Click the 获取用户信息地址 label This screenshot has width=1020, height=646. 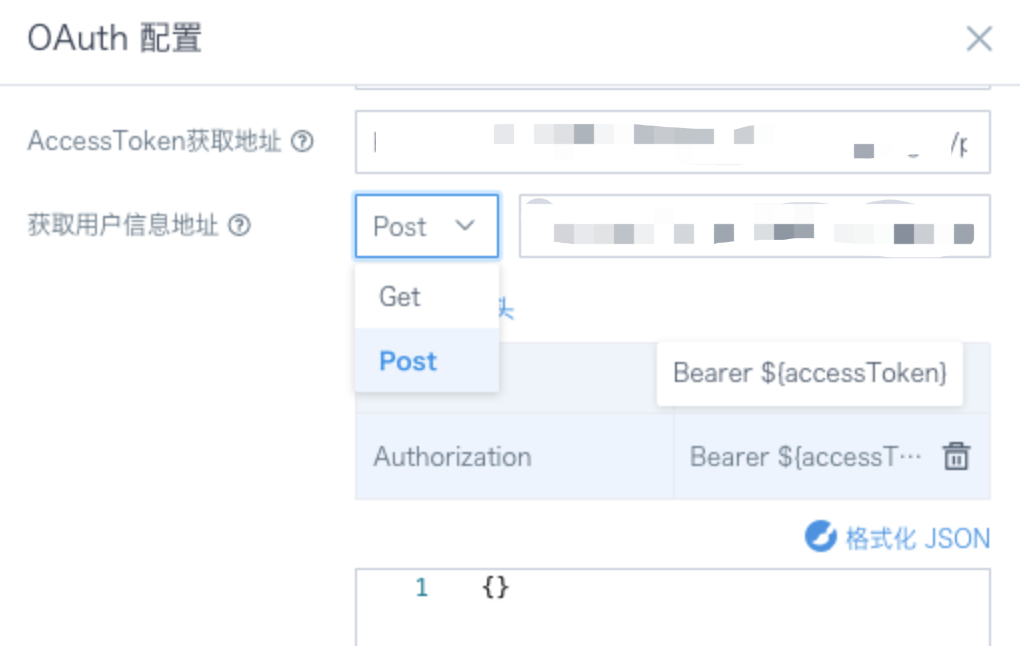click(122, 225)
